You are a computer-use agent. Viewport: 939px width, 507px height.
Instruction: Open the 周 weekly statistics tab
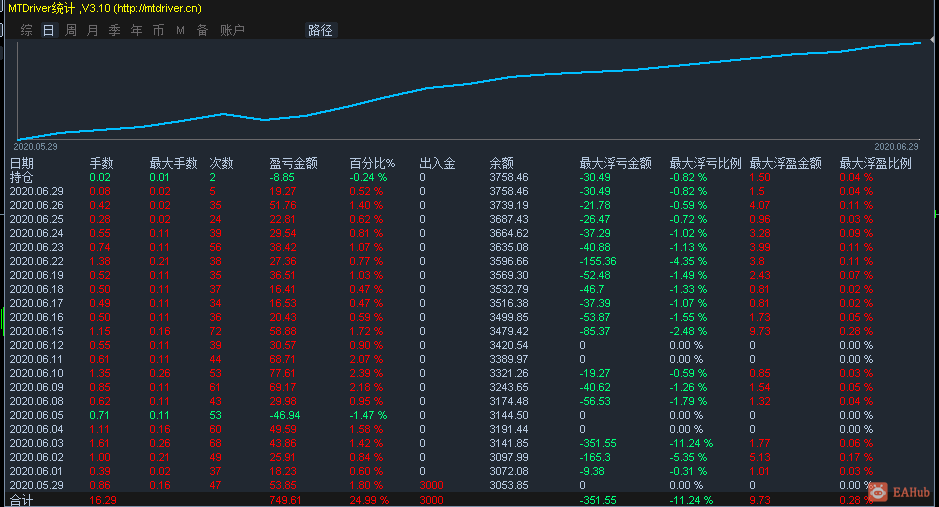pos(71,31)
